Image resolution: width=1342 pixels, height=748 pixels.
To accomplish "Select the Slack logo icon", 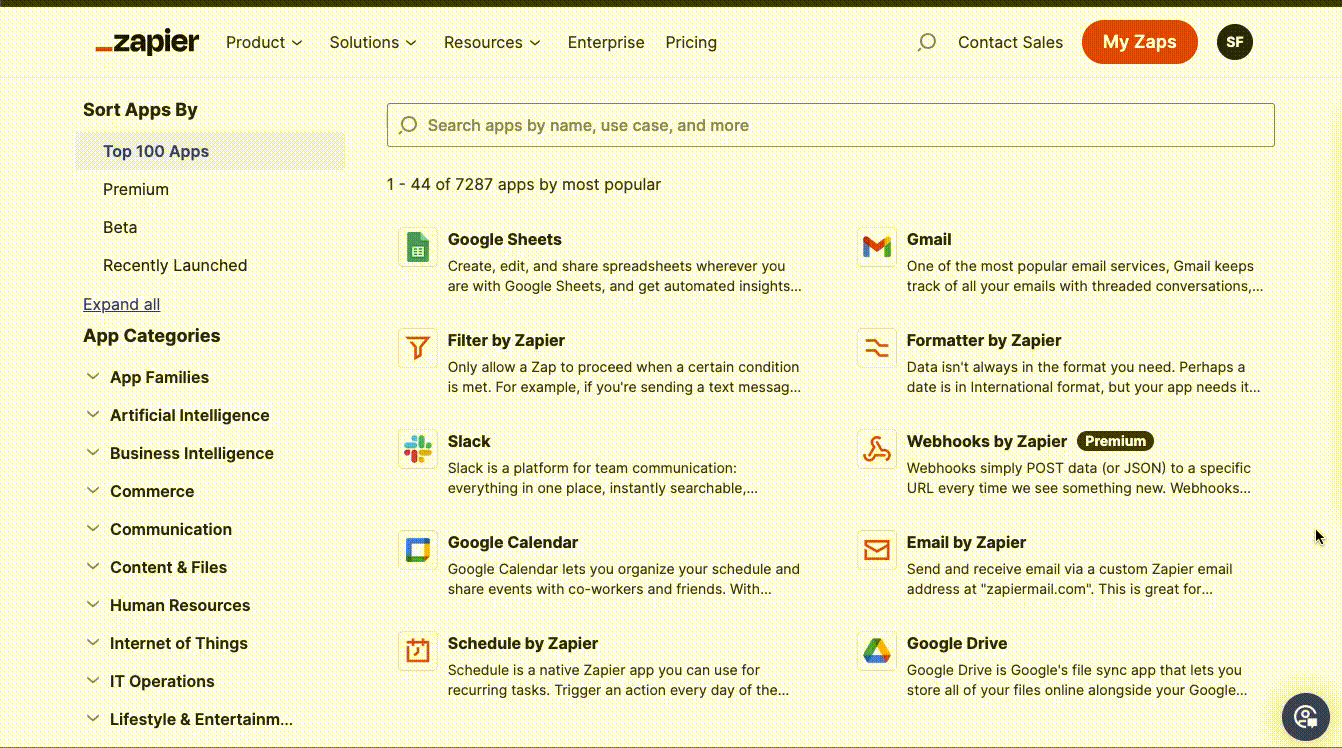I will (x=417, y=449).
